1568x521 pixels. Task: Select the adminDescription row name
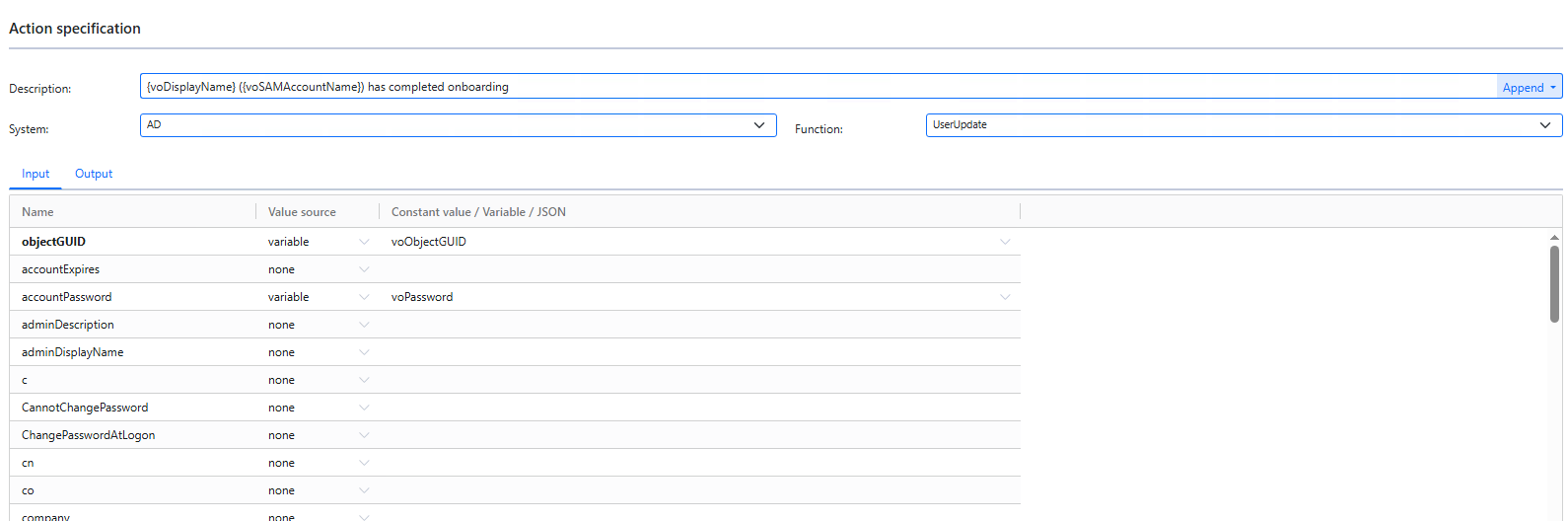tap(68, 325)
